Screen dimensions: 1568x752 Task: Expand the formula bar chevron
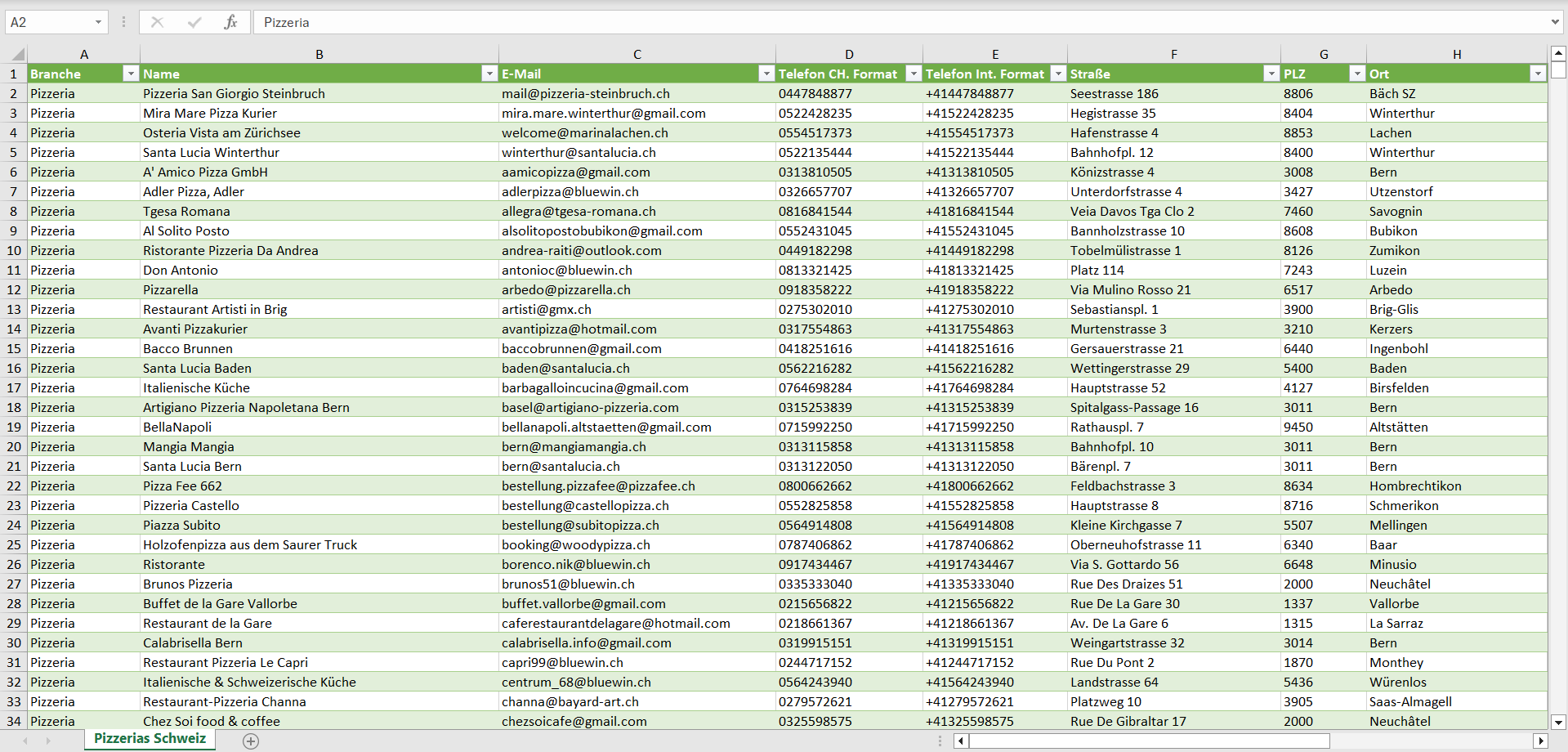click(x=1555, y=22)
